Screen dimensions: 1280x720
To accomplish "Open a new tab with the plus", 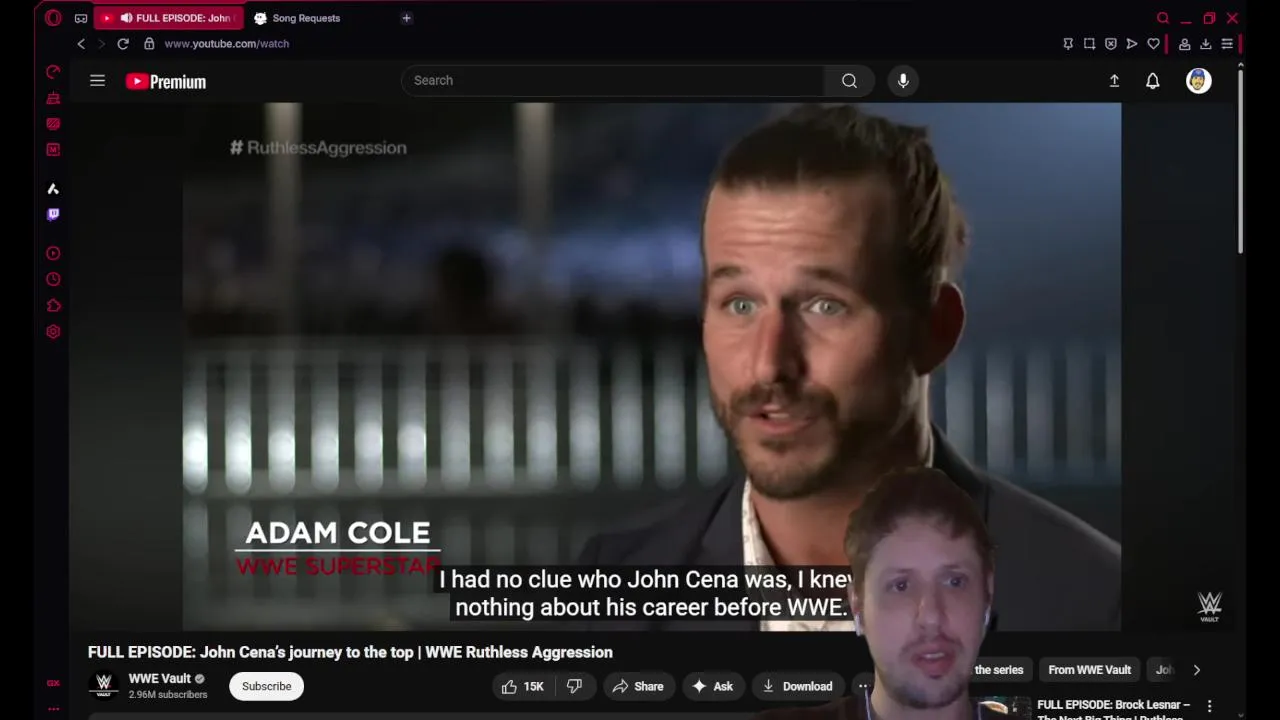I will pyautogui.click(x=406, y=18).
